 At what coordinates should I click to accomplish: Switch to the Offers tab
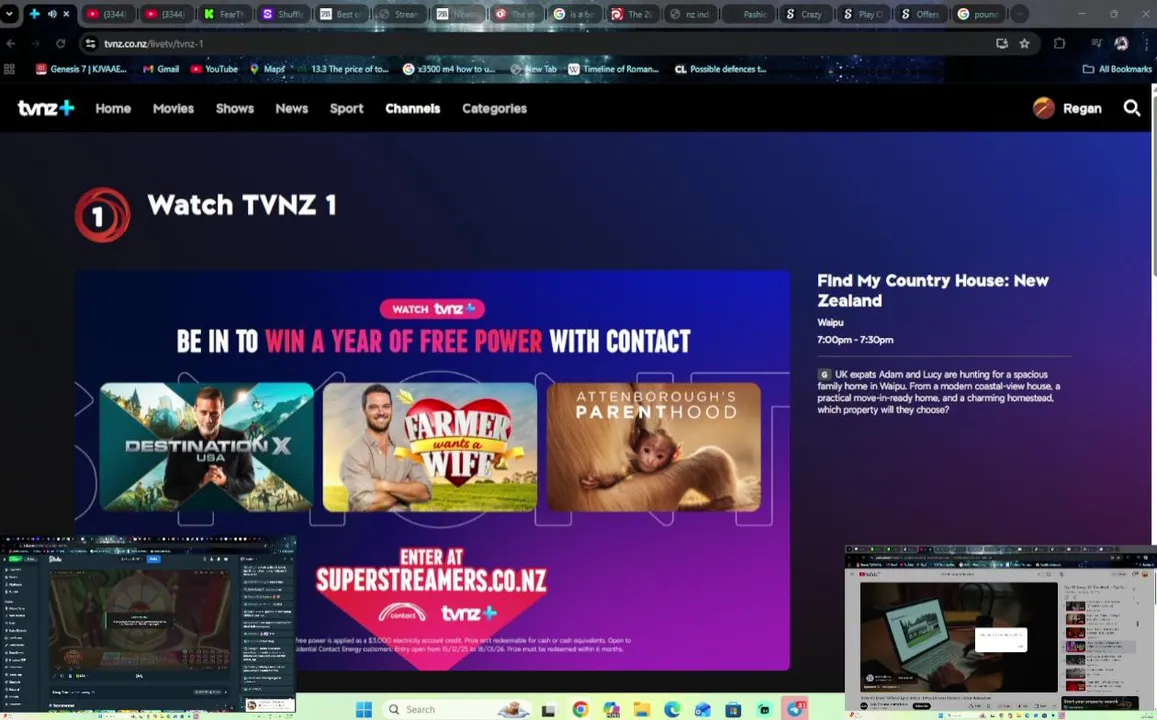(x=922, y=14)
